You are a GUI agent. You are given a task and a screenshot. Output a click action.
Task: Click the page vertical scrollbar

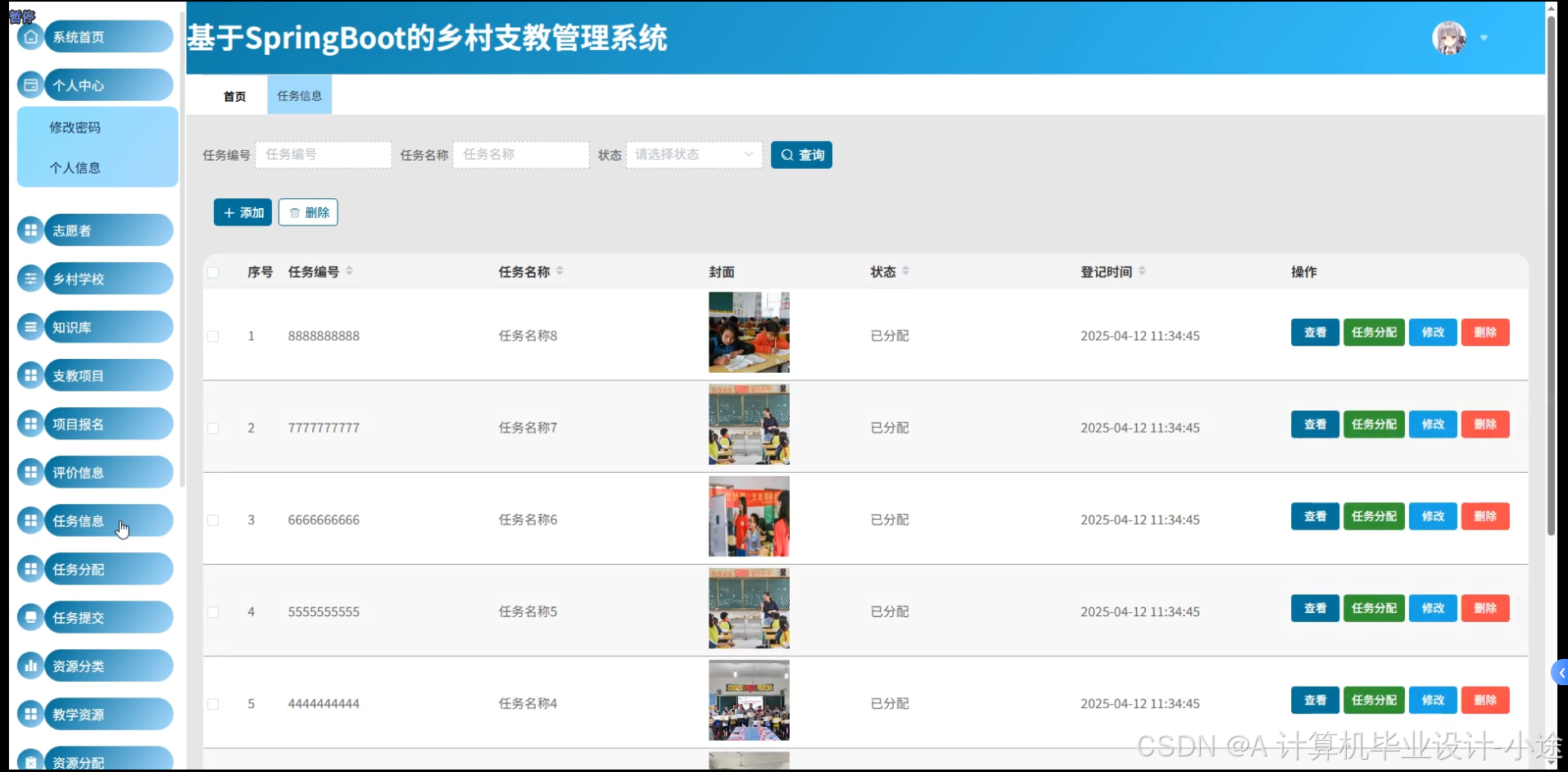(x=1551, y=275)
